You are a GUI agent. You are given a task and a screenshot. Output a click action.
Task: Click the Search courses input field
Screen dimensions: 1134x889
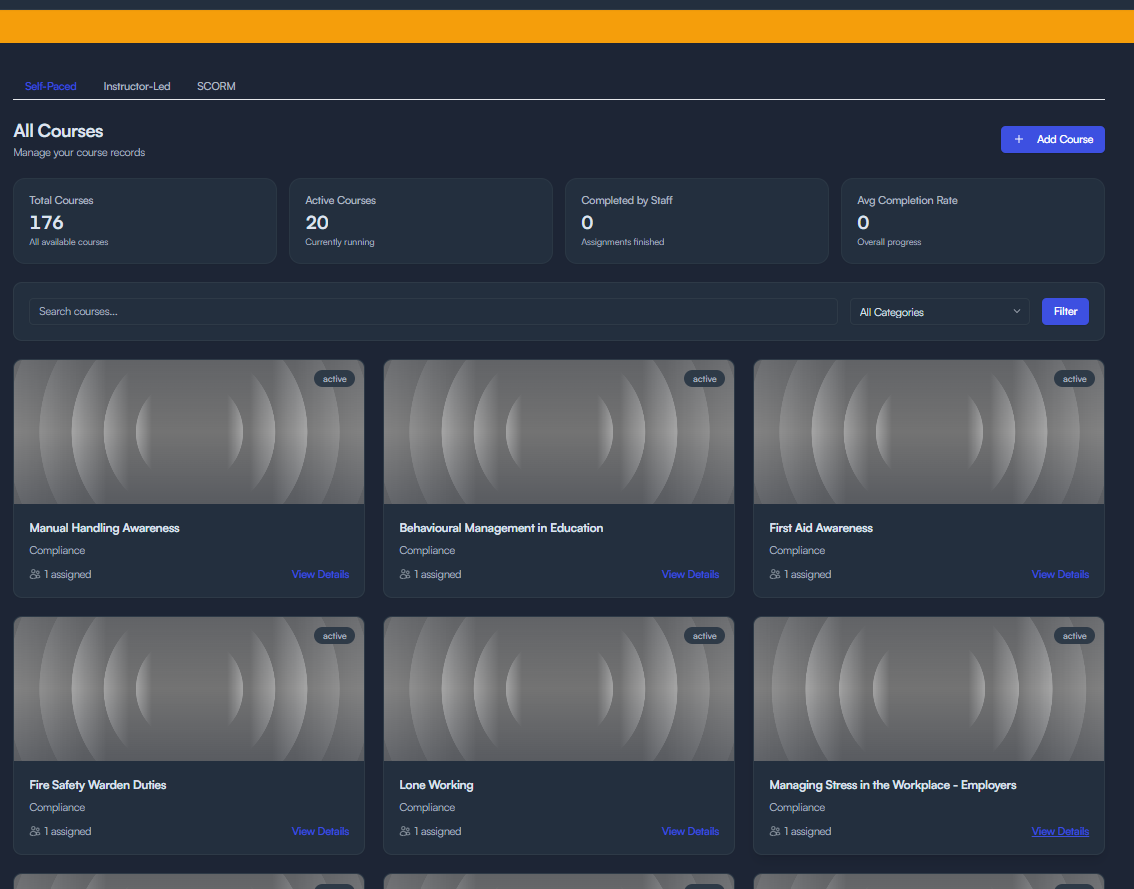coord(433,312)
